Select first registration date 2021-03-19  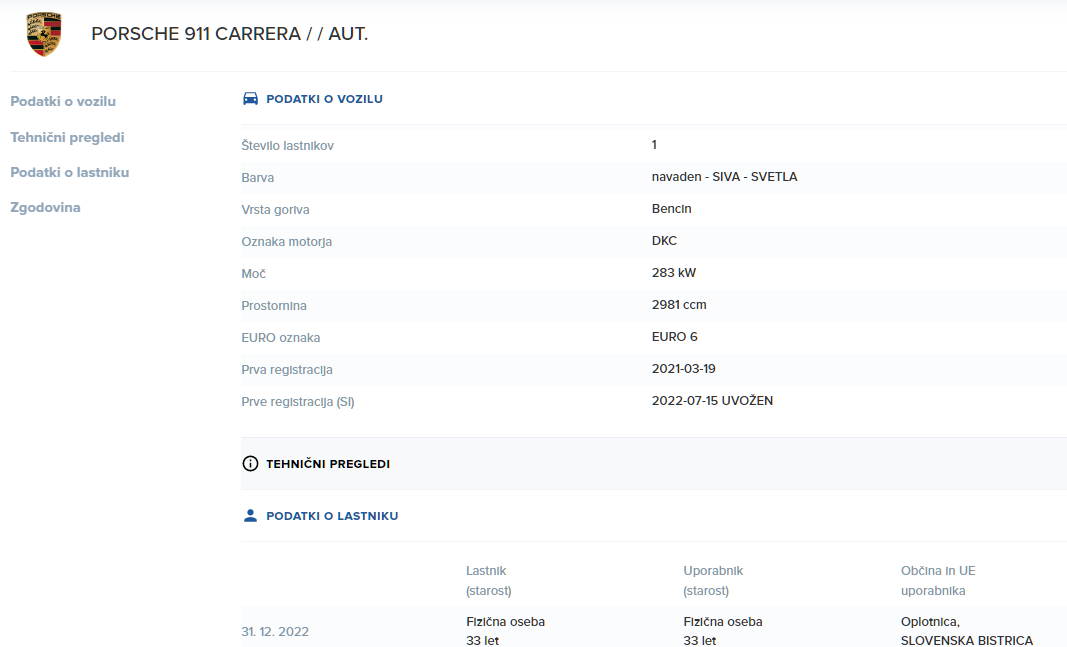point(683,369)
